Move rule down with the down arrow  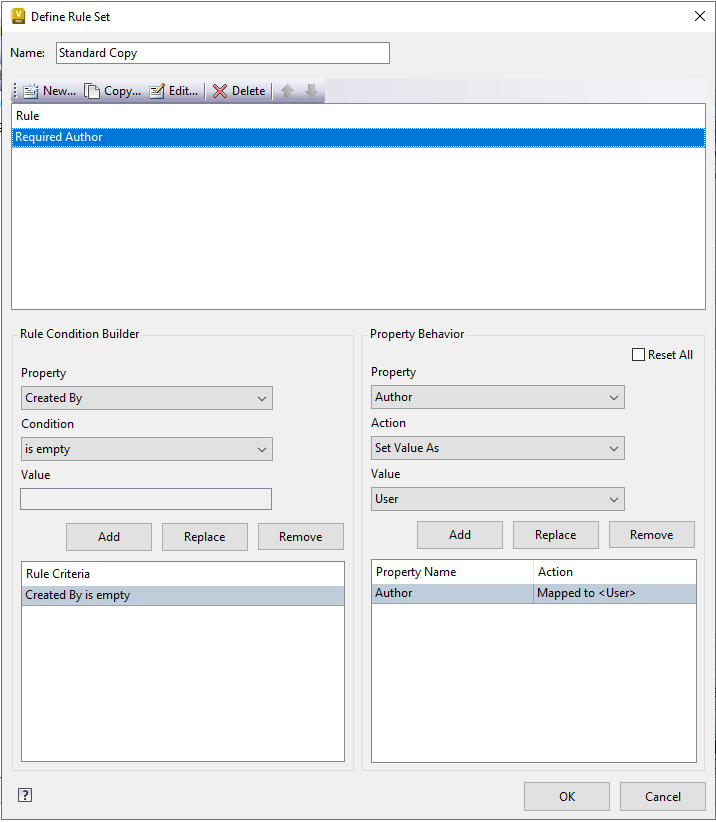(x=311, y=91)
